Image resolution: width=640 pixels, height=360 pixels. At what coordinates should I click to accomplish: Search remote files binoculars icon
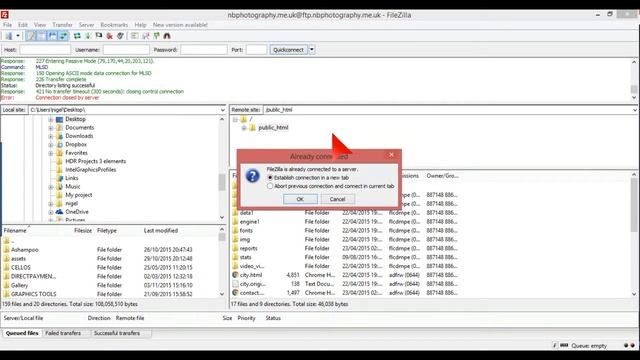[x=167, y=36]
